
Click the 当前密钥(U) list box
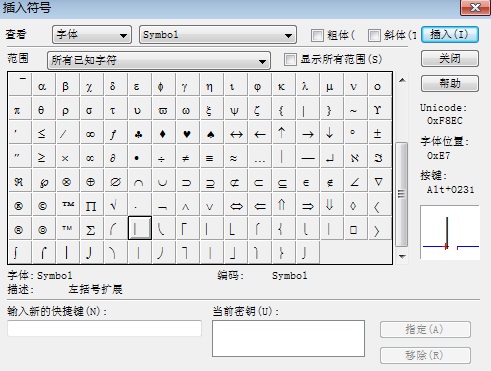[x=288, y=338]
